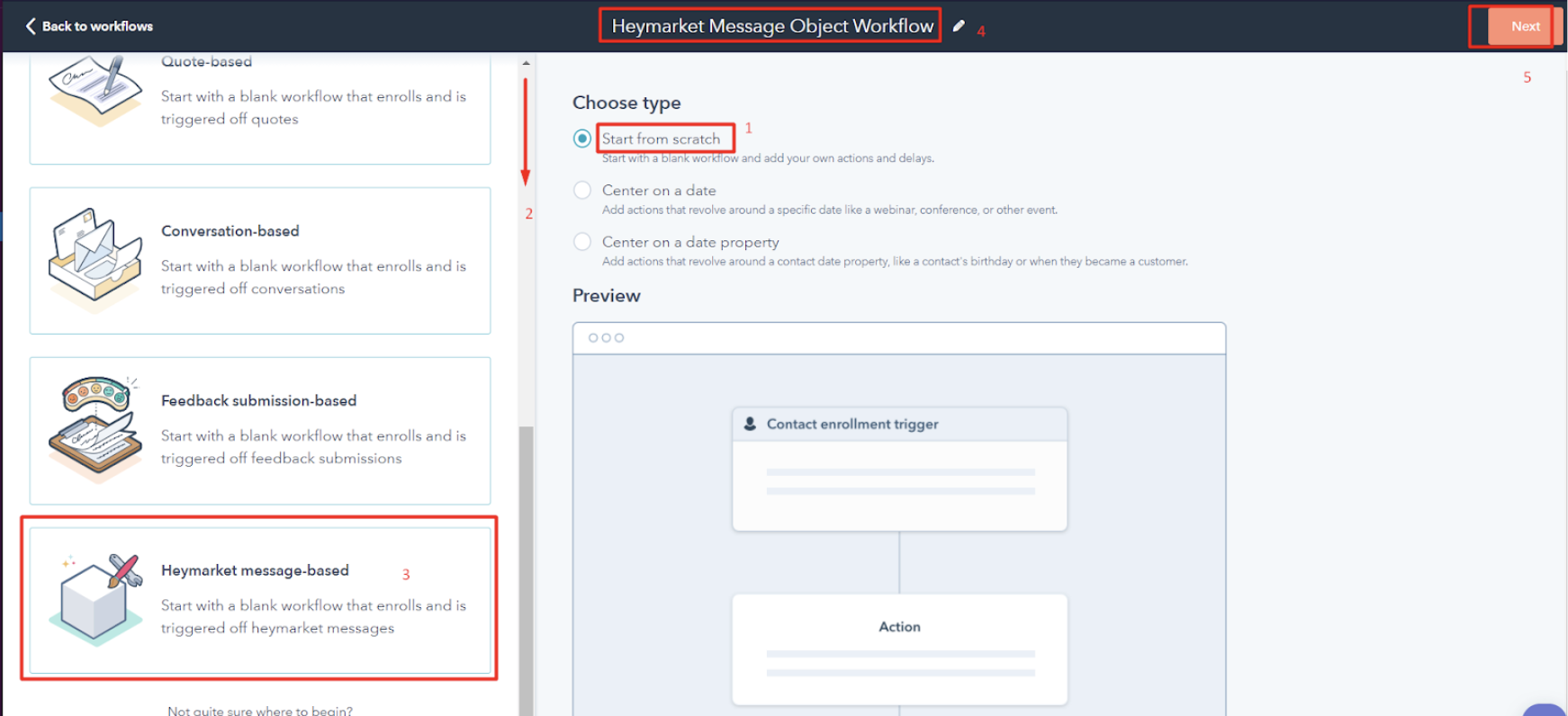Image resolution: width=1568 pixels, height=716 pixels.
Task: Choose the Center on a date property option
Action: coord(582,242)
